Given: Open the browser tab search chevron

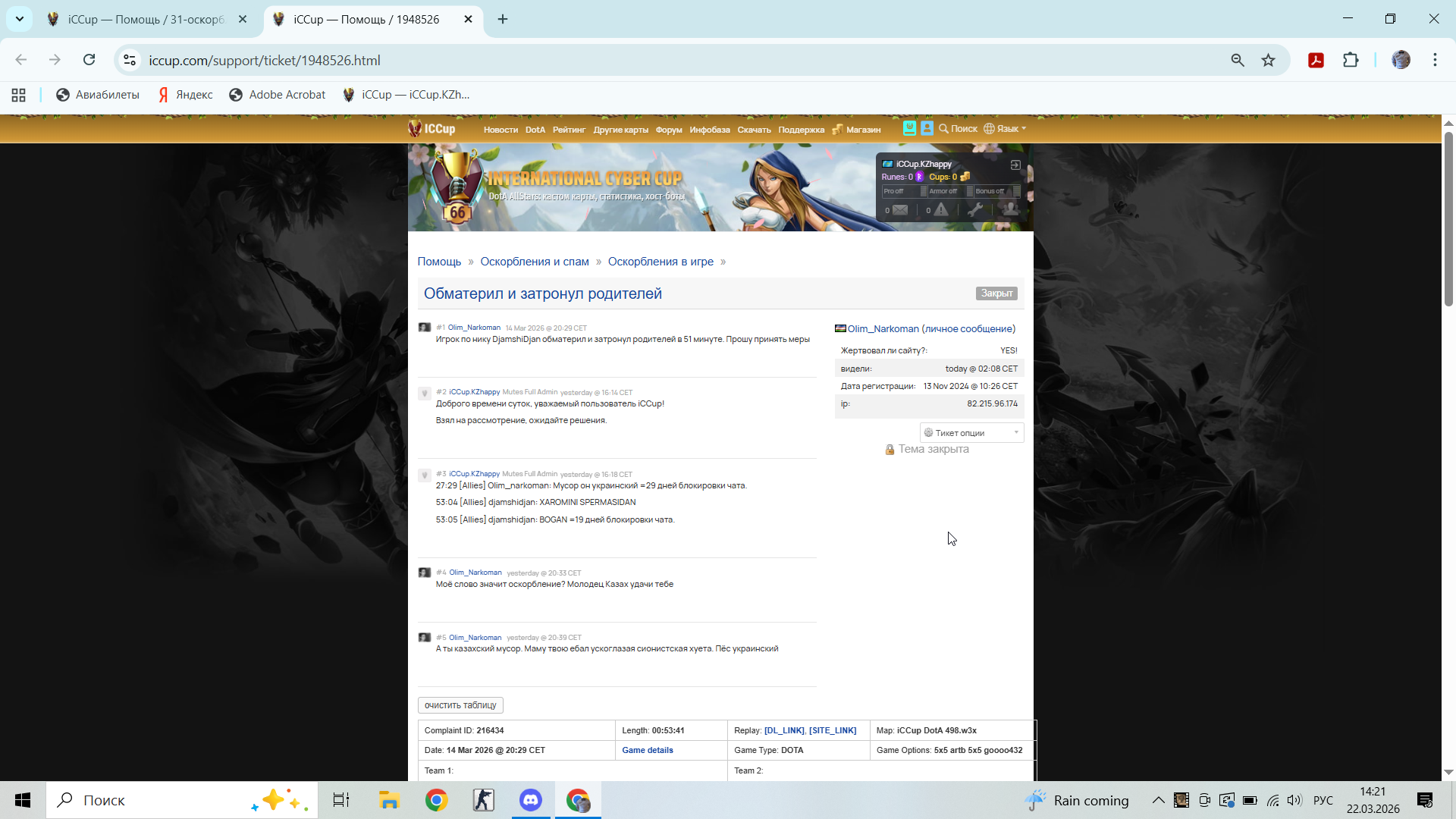Looking at the screenshot, I should [x=20, y=19].
